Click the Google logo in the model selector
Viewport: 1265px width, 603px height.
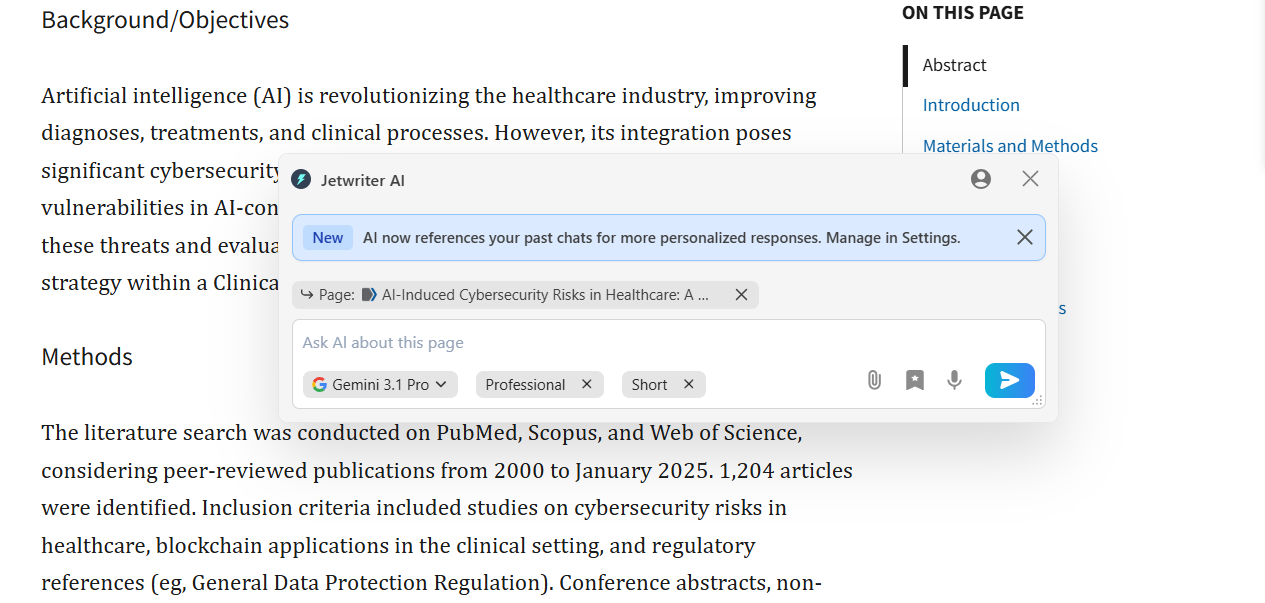[320, 385]
